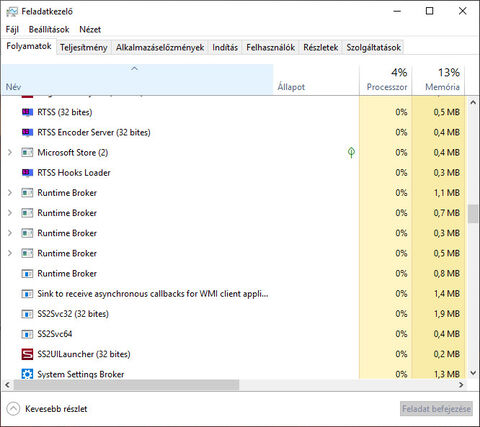Sort by the Processzor column header
This screenshot has height=427, width=480.
click(385, 79)
